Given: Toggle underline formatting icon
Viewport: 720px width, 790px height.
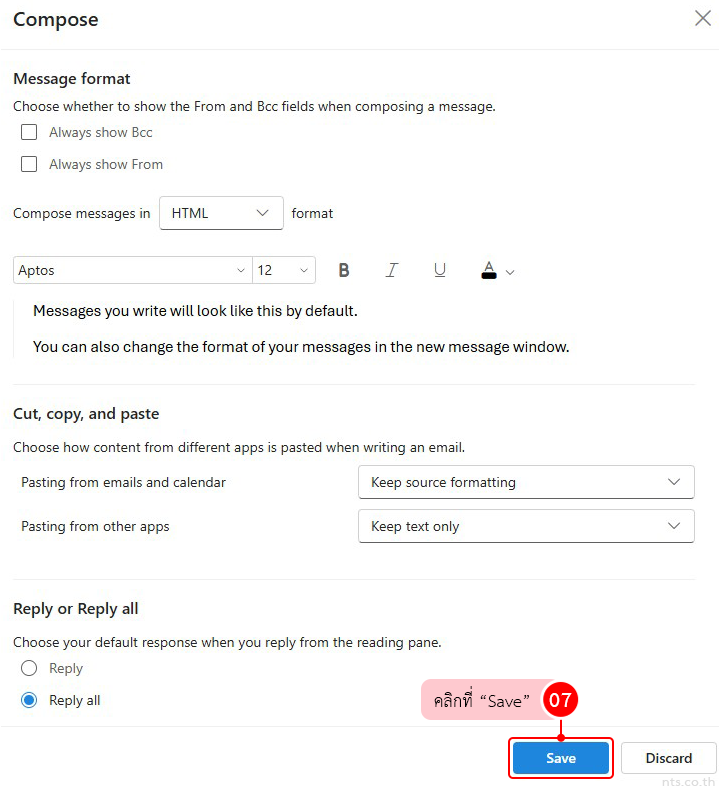Looking at the screenshot, I should [440, 271].
